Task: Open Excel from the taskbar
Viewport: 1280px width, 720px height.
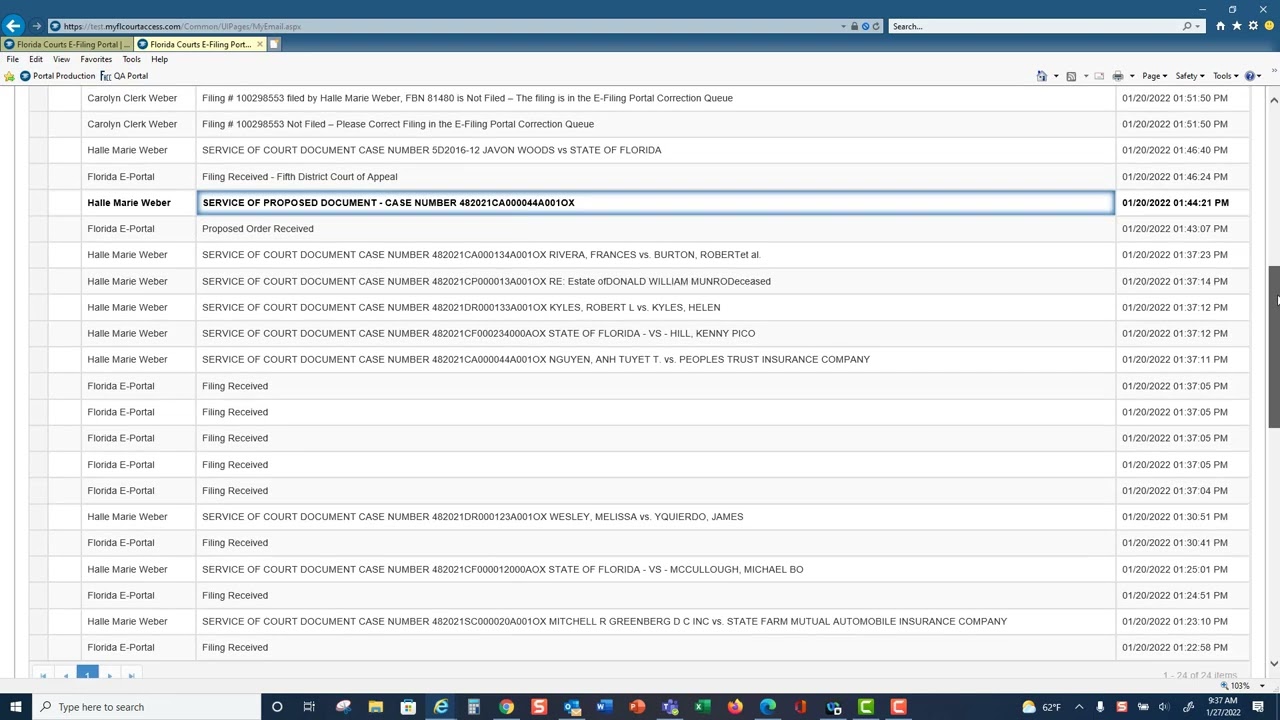Action: pyautogui.click(x=702, y=707)
